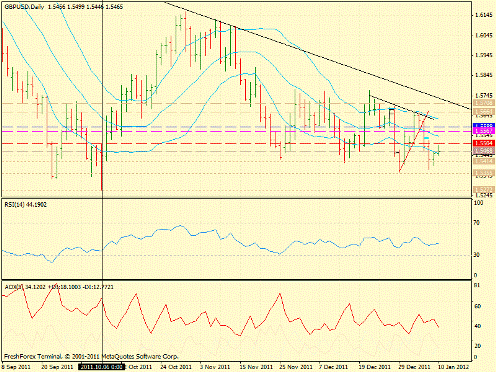The image size is (496, 372).
Task: Click the 24 Oct 2011 date label
Action: pyautogui.click(x=176, y=367)
